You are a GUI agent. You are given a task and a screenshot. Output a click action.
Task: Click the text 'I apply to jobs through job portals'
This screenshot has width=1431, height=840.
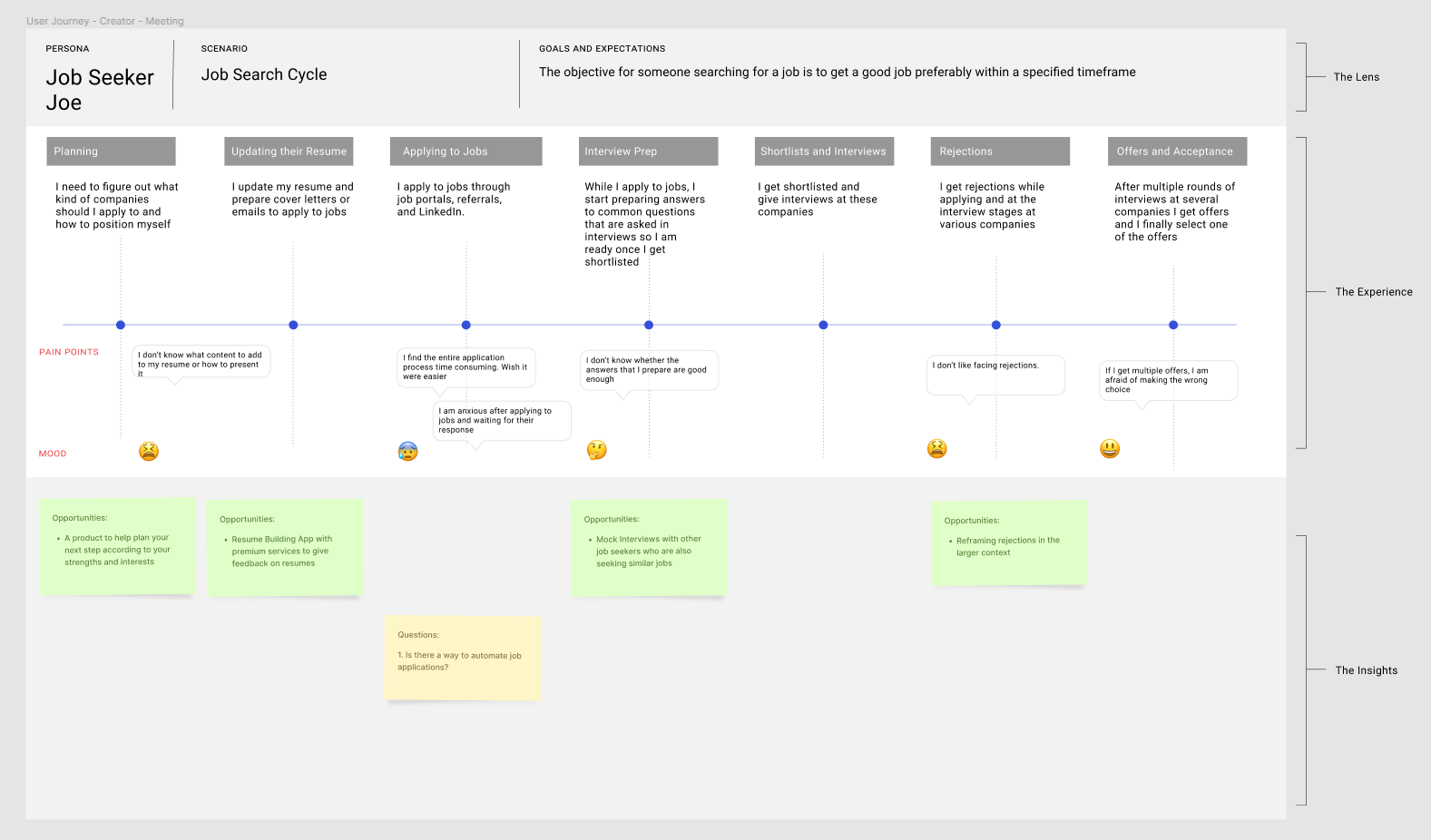[454, 200]
